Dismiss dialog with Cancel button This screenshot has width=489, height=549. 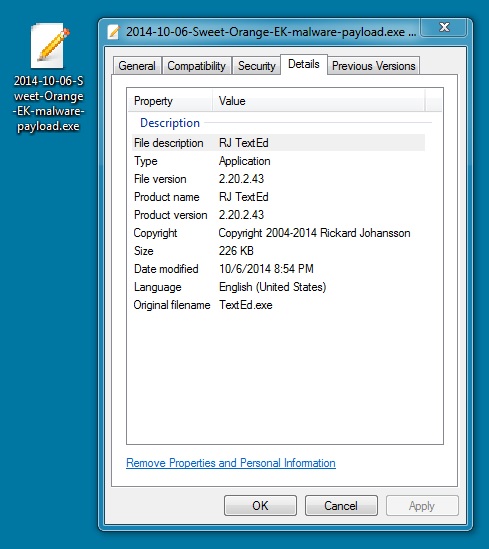coord(341,506)
